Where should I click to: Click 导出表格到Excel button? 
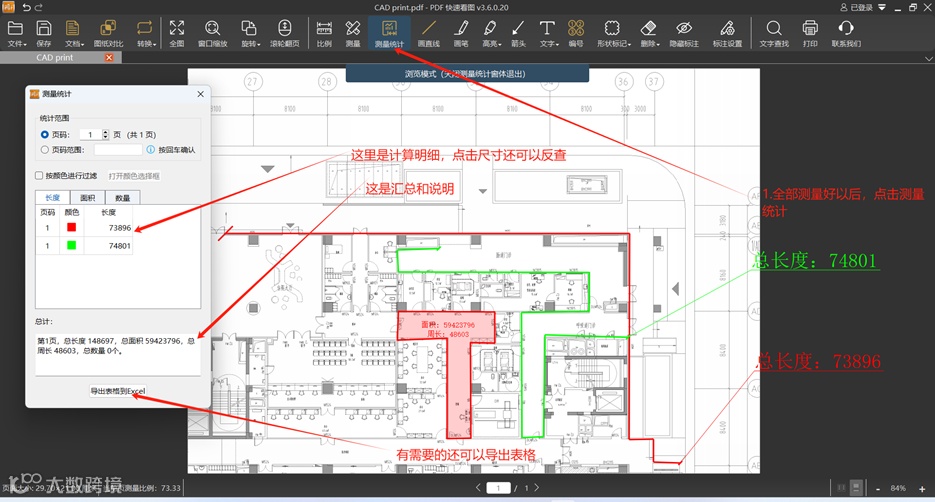(118, 391)
